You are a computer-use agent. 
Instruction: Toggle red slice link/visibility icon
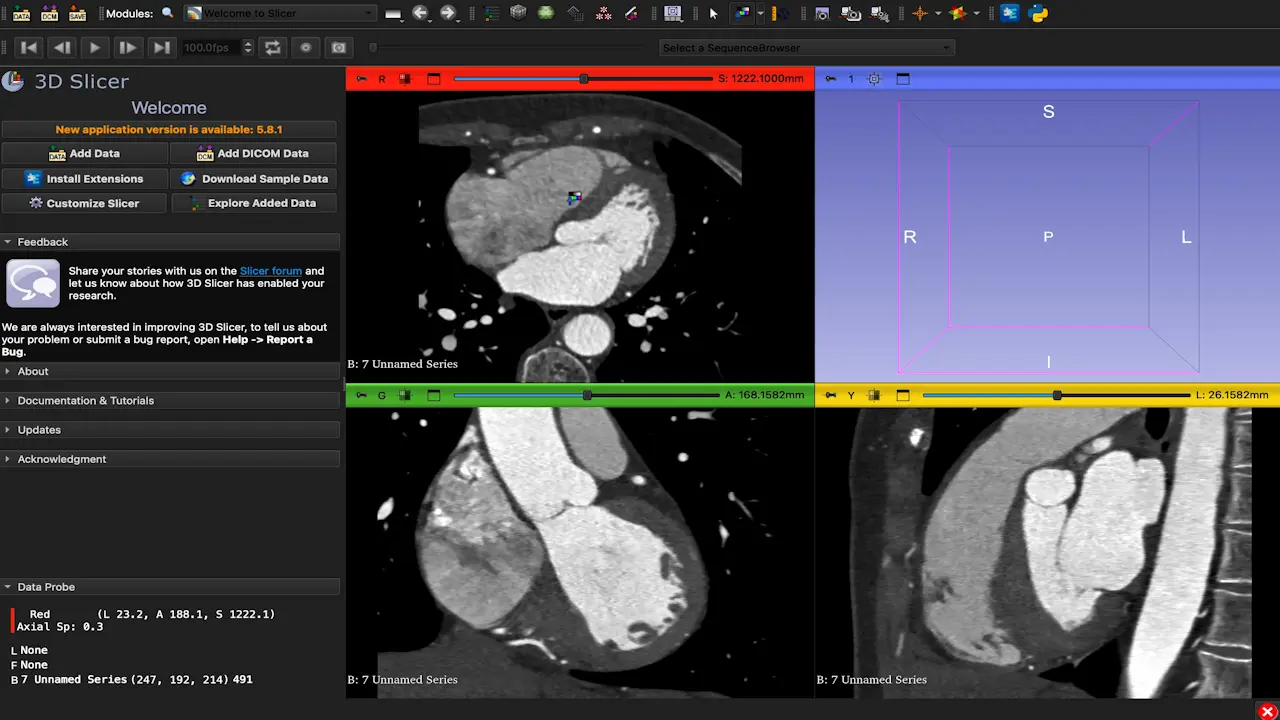(x=405, y=79)
